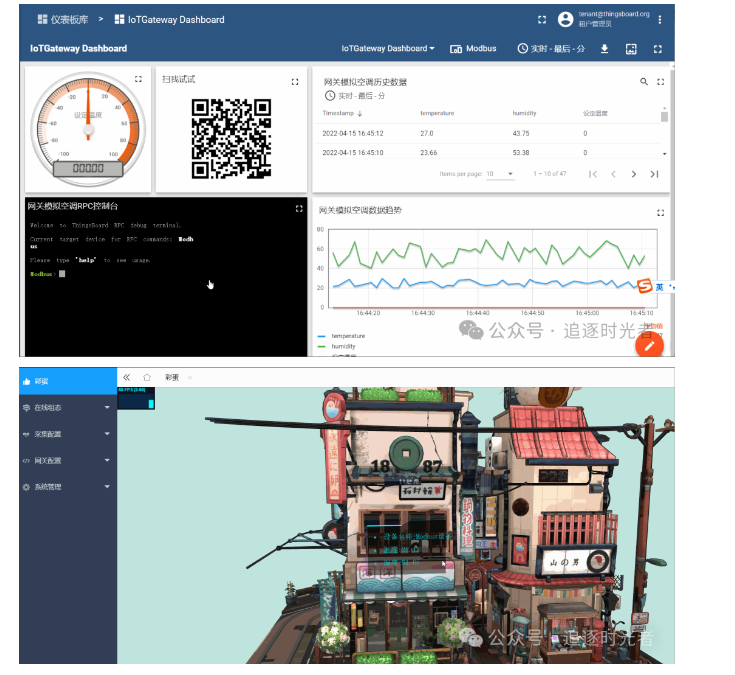Switch to the 彩蛋 tab
Image resolution: width=735 pixels, height=675 pixels.
tap(172, 377)
